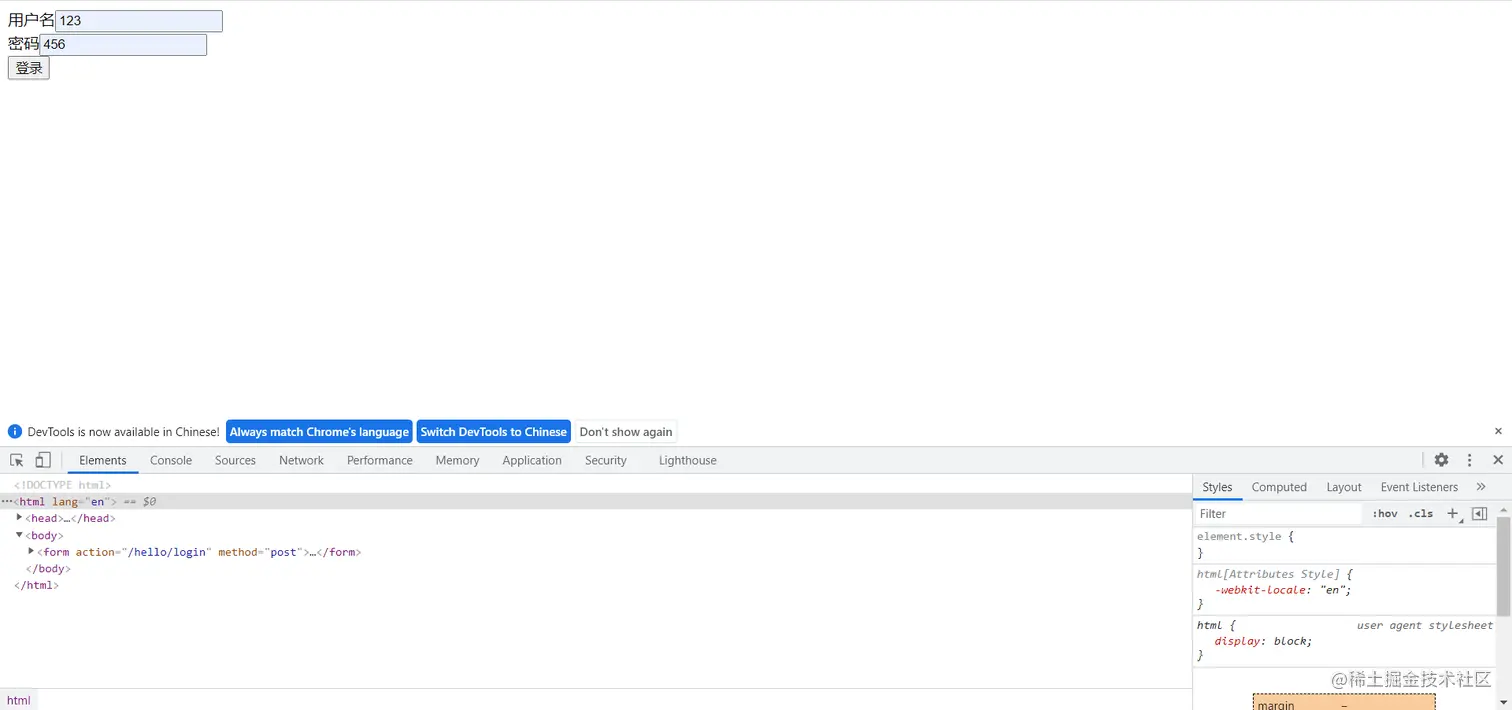Switch to the Sources tab
The height and width of the screenshot is (710, 1512).
tap(235, 460)
